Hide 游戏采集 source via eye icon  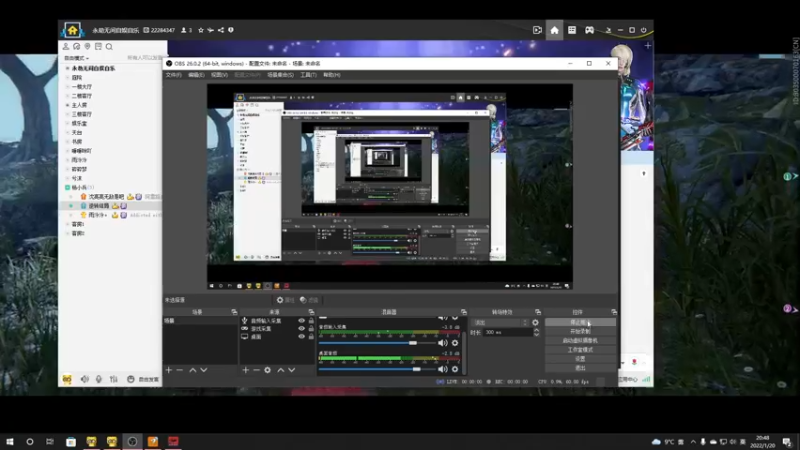pos(301,329)
